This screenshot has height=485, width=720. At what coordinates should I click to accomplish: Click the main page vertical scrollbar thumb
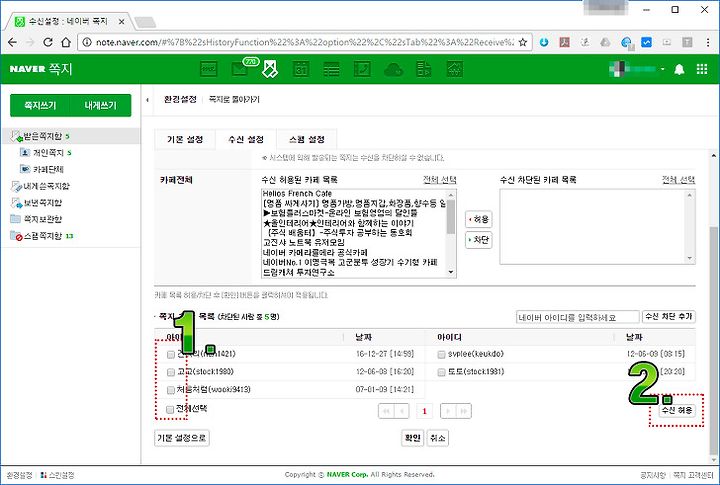coord(714,340)
